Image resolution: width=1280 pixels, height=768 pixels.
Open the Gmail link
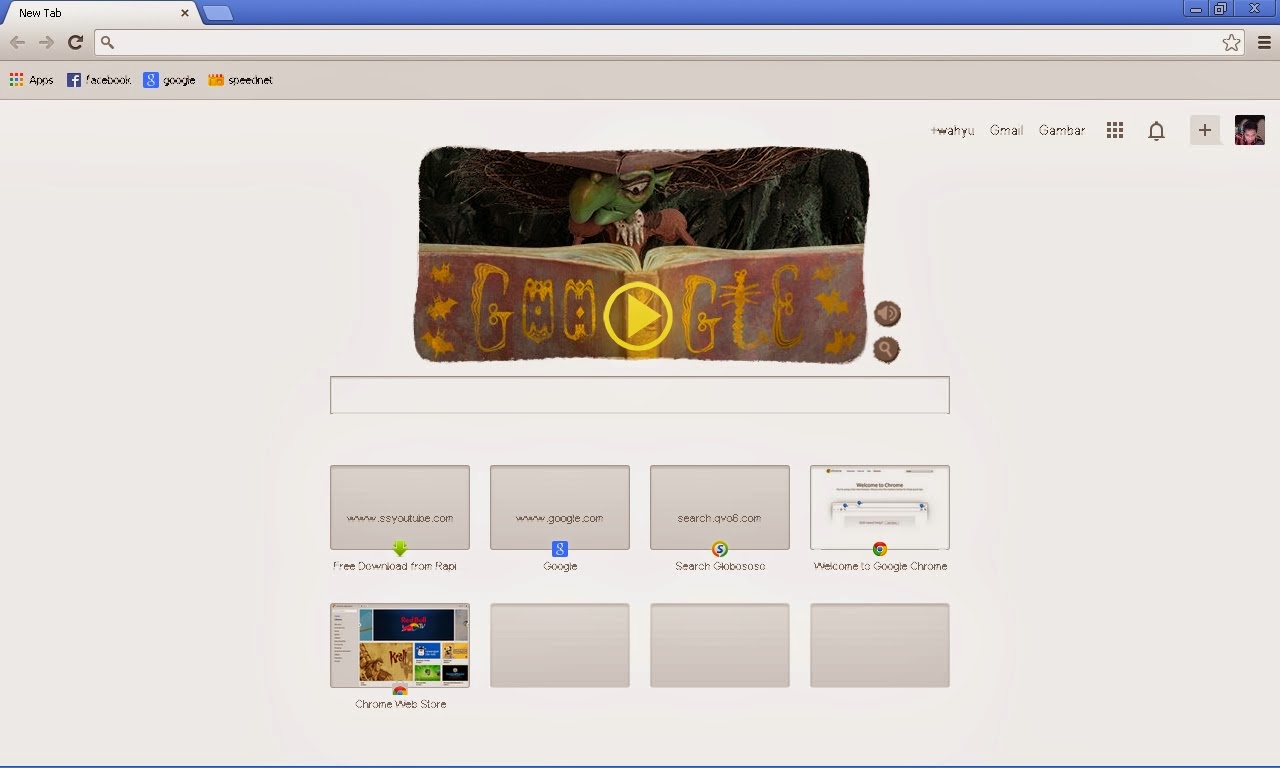click(x=1006, y=130)
